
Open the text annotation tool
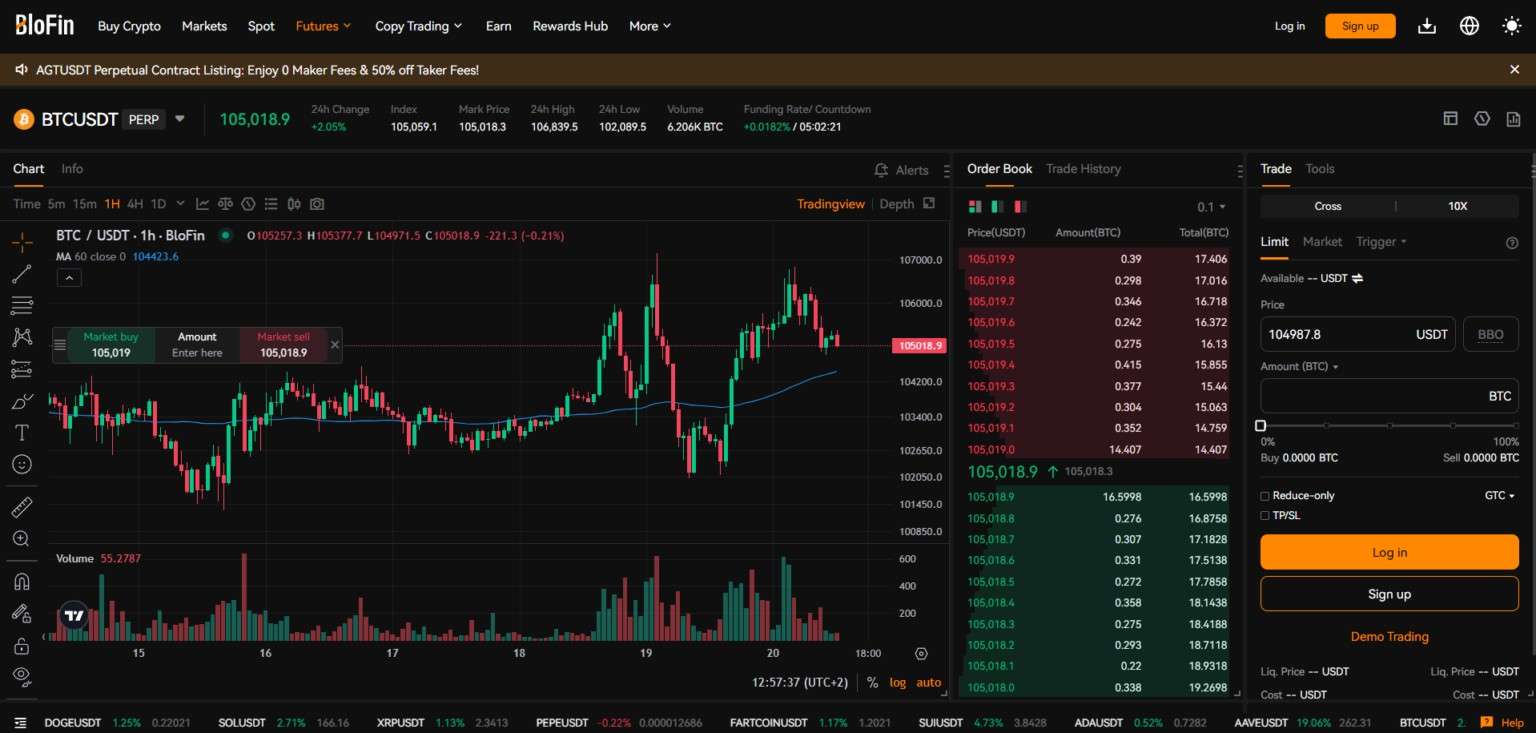pos(22,433)
